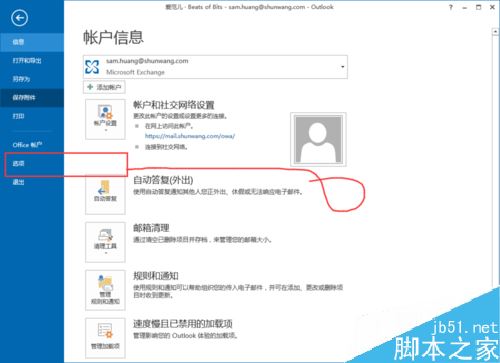Image resolution: width=500 pixels, height=363 pixels.
Task: Choose 退出 (Exit) in the sidebar
Action: point(32,182)
